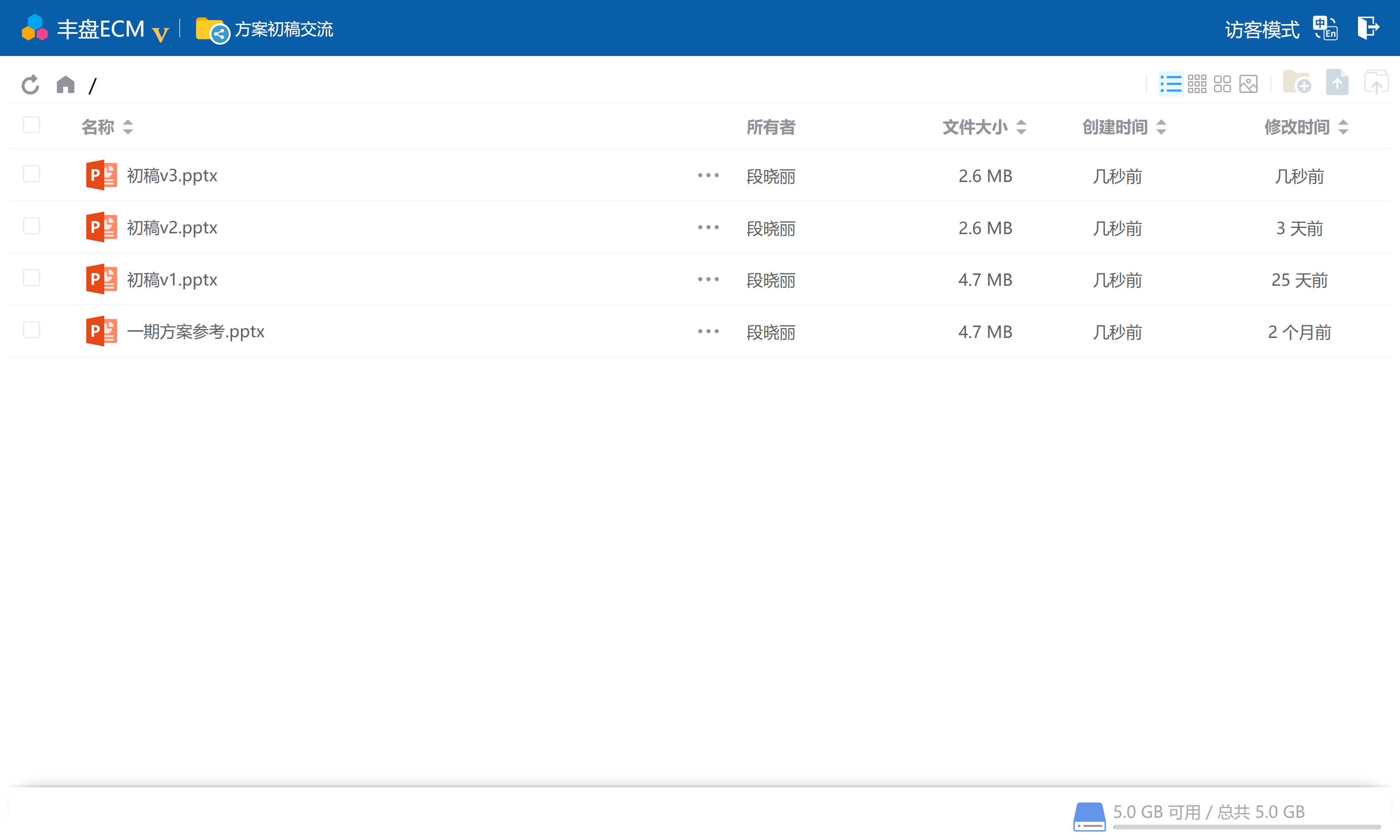Viewport: 1400px width, 840px height.
Task: Create a new folder
Action: coord(1297,83)
